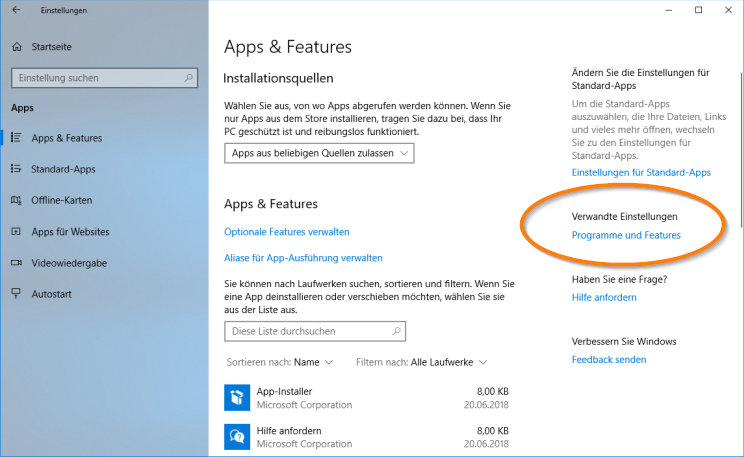Select Offline-Karten in the sidebar
This screenshot has width=744, height=457.
63,200
